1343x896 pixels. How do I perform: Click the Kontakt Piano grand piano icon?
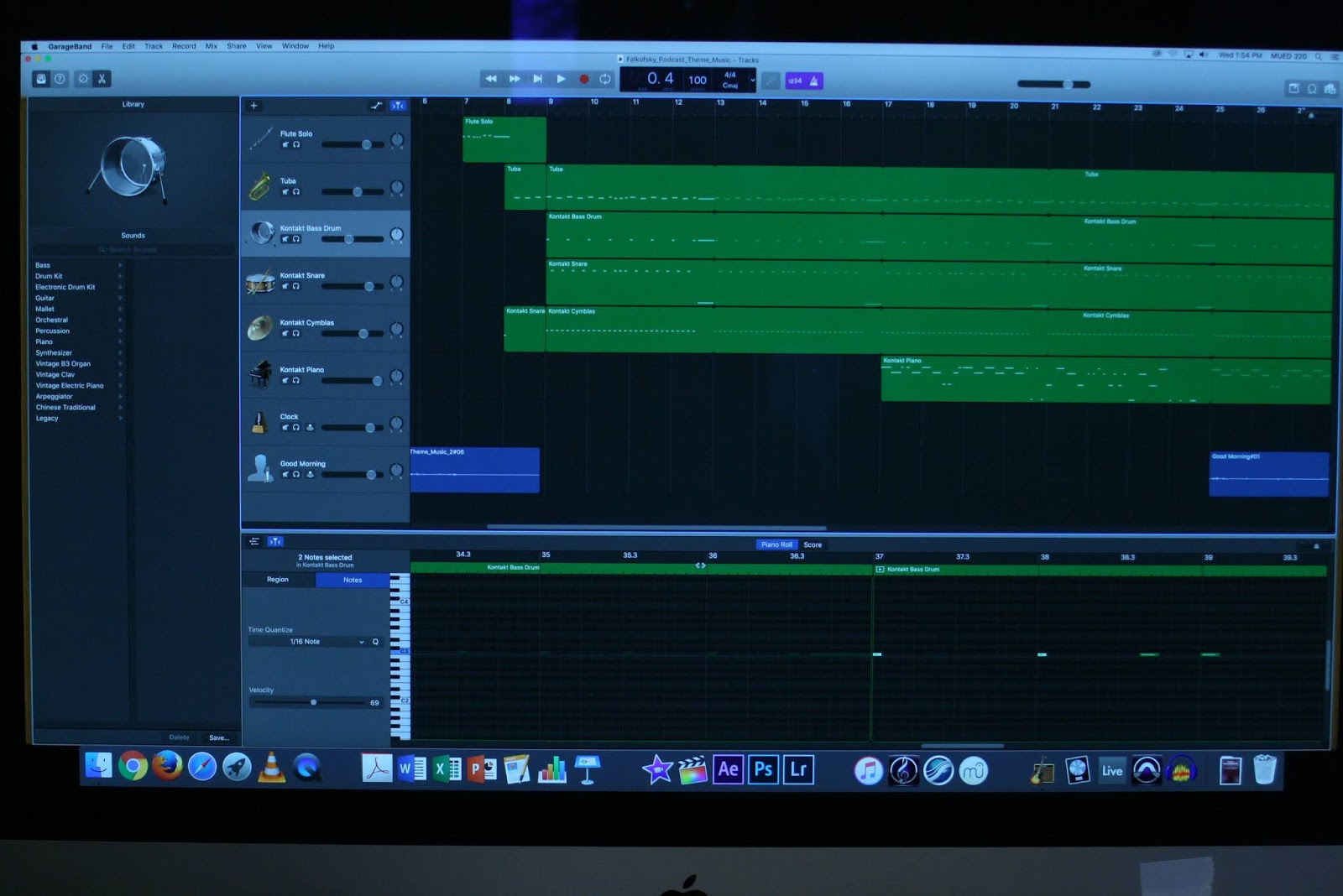pos(259,375)
